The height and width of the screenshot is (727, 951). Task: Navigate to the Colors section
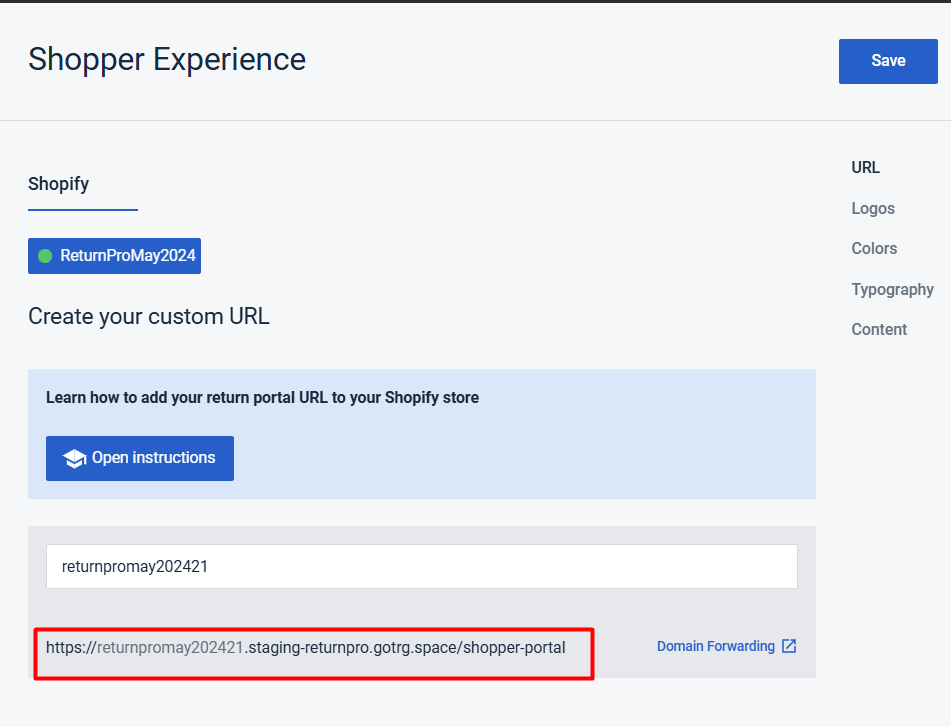[874, 248]
